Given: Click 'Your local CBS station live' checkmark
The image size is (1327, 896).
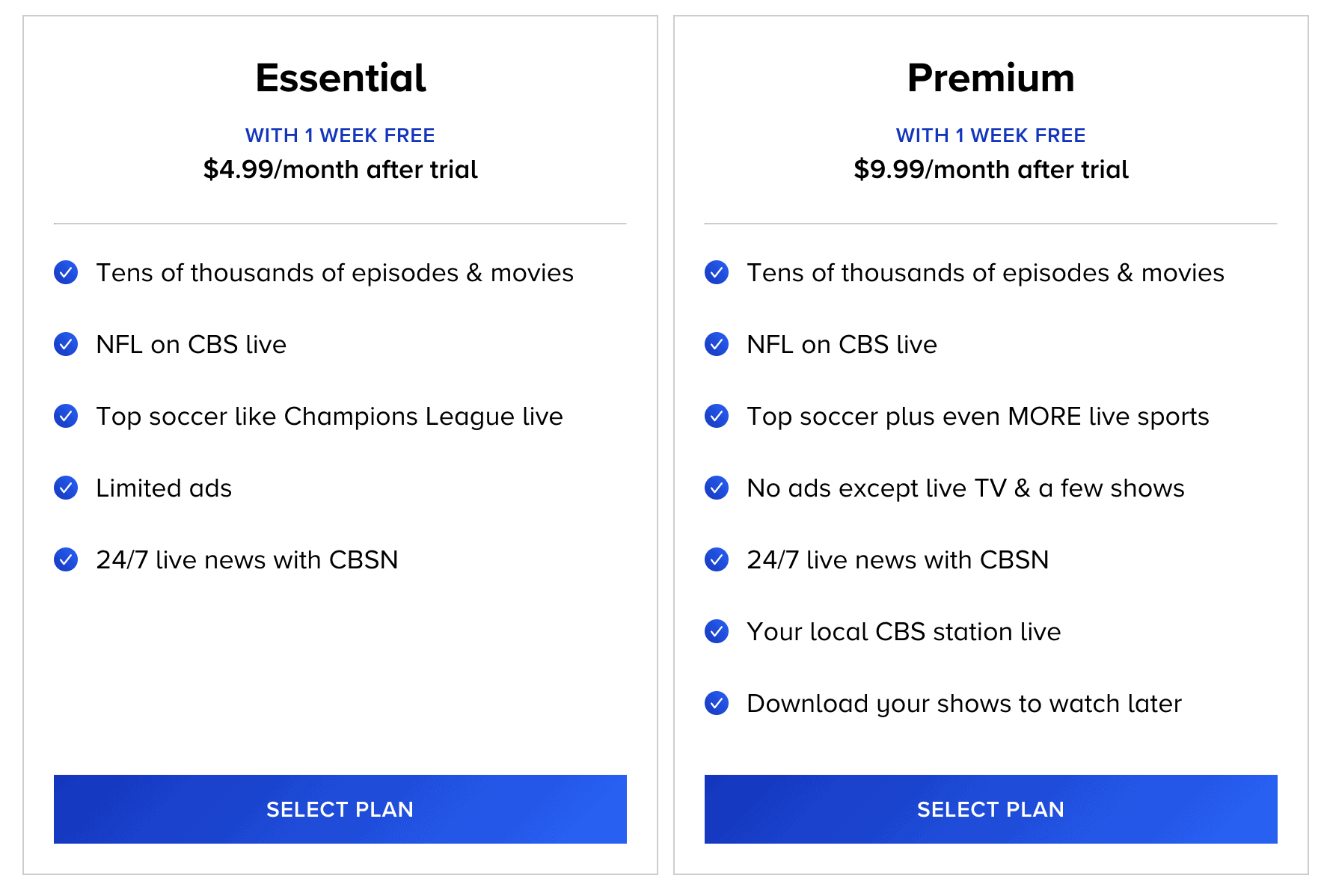Looking at the screenshot, I should coord(717,631).
